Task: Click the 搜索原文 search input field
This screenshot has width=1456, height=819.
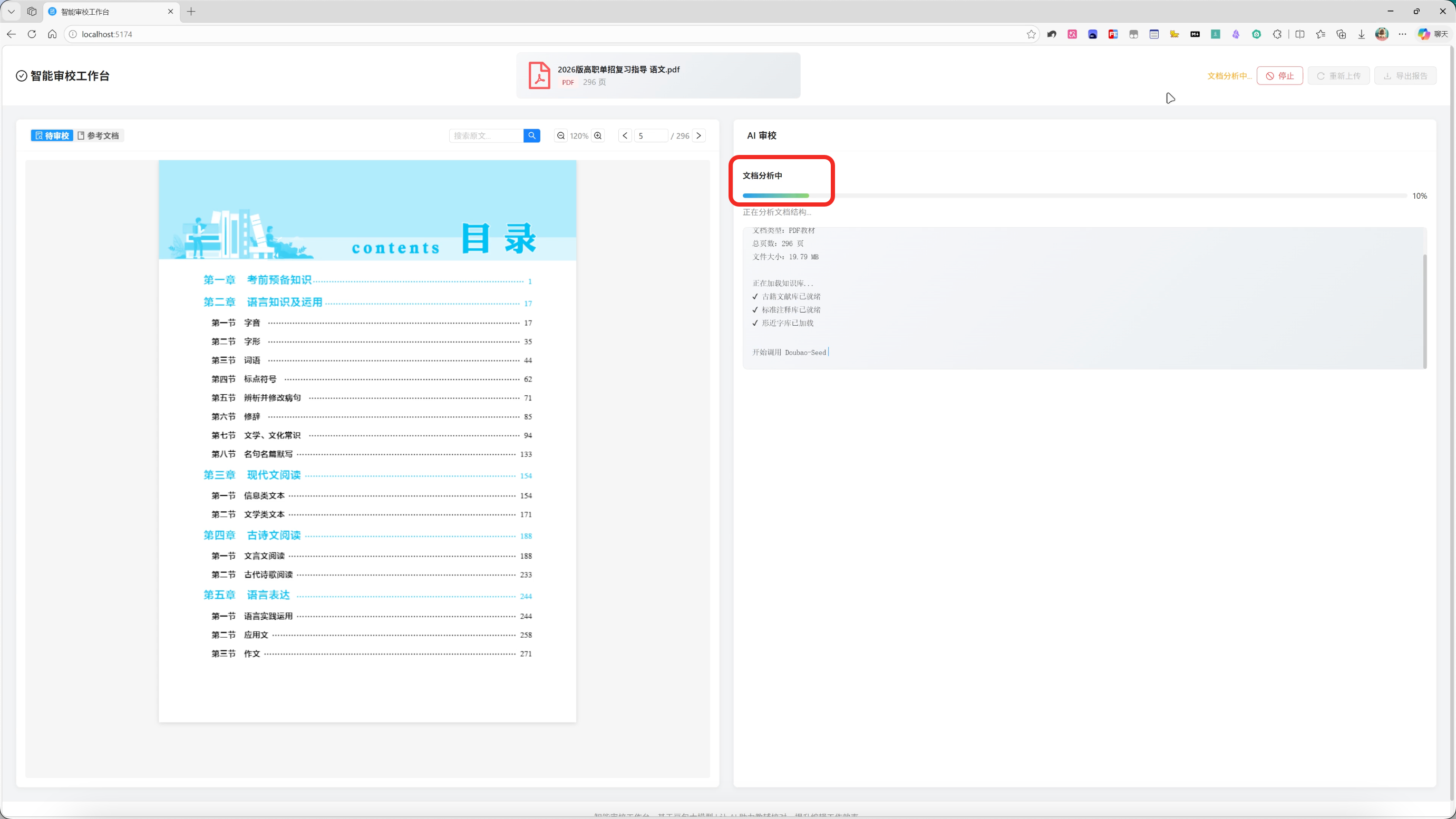Action: click(486, 135)
